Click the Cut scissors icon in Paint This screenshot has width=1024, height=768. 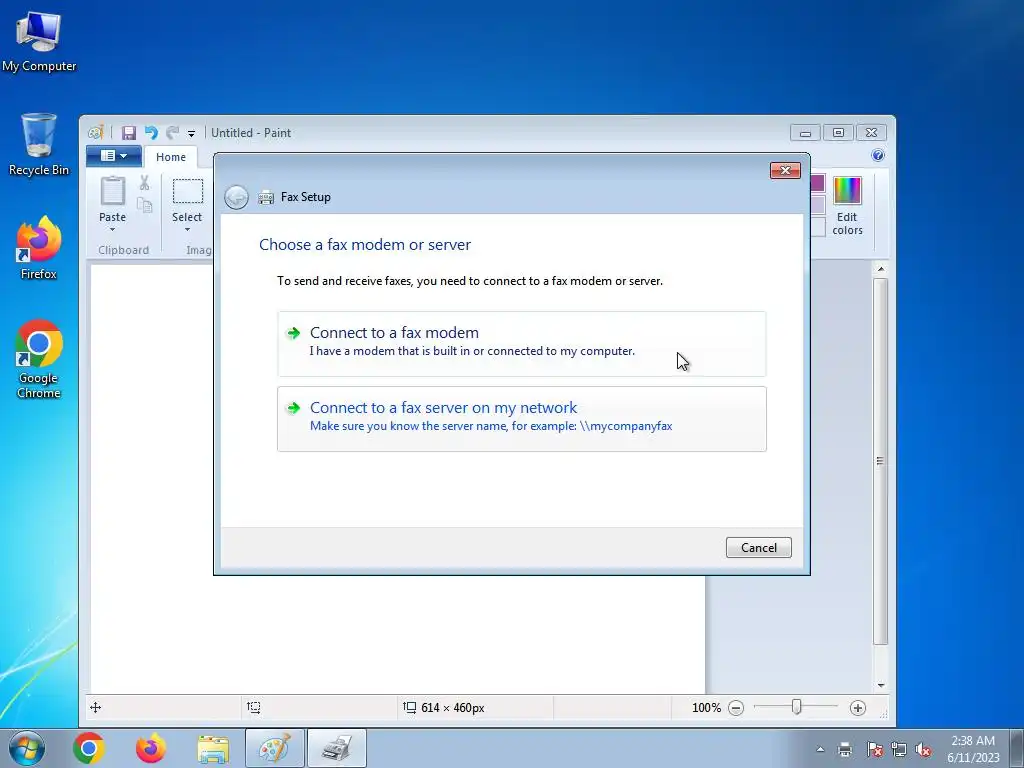pyautogui.click(x=144, y=183)
